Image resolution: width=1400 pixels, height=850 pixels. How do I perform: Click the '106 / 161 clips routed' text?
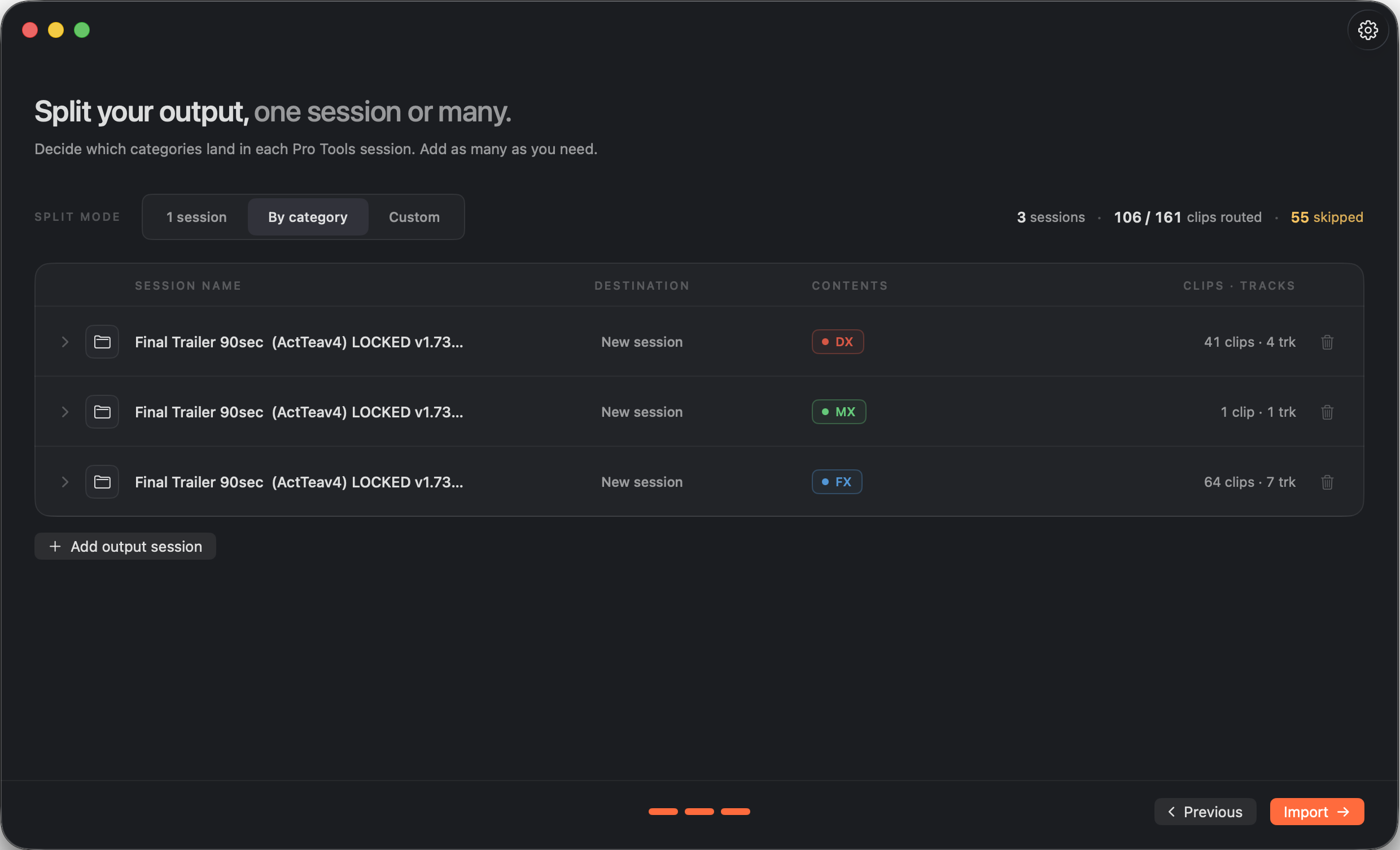(x=1188, y=217)
